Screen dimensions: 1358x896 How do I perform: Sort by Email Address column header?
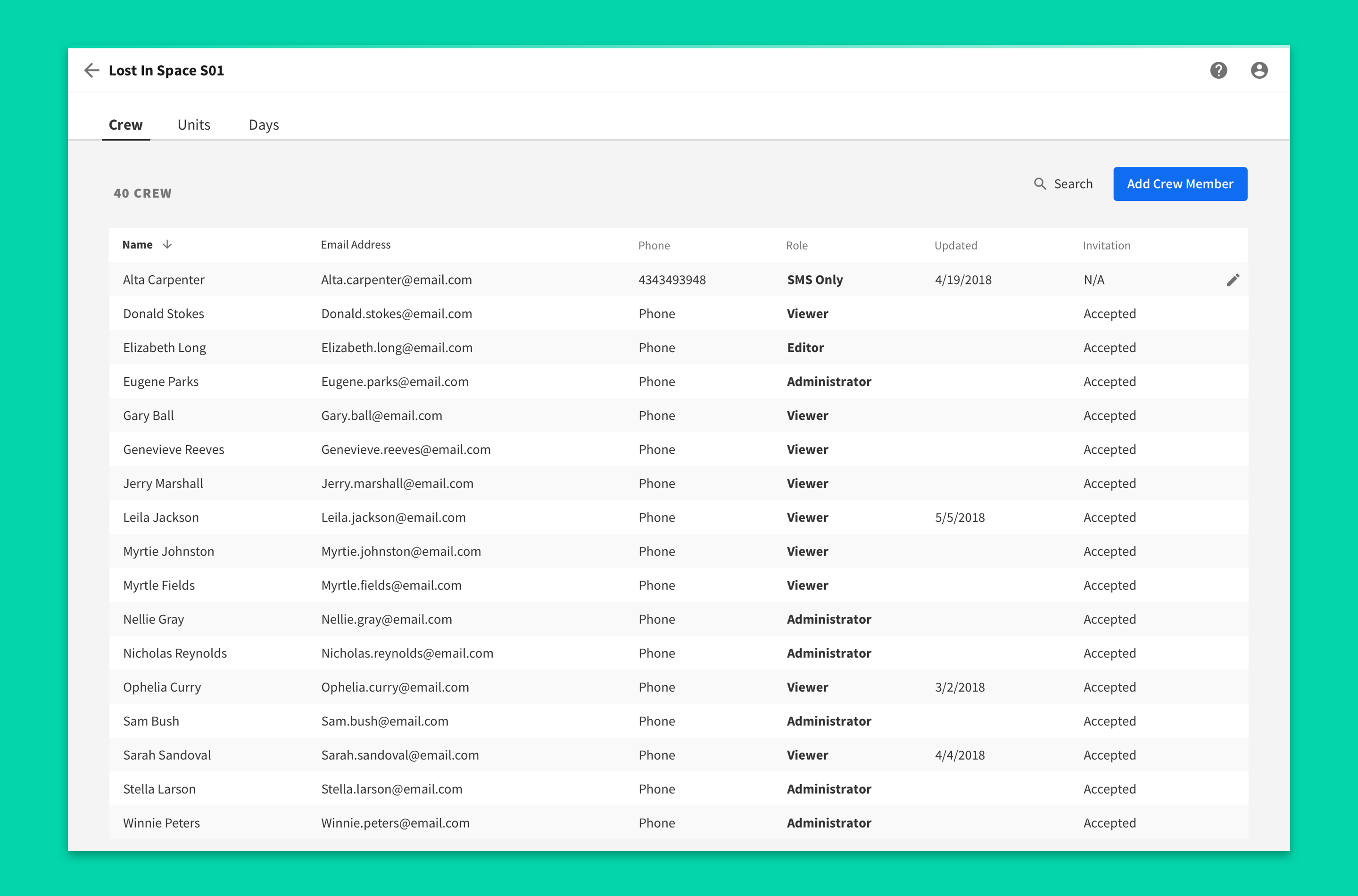tap(356, 245)
